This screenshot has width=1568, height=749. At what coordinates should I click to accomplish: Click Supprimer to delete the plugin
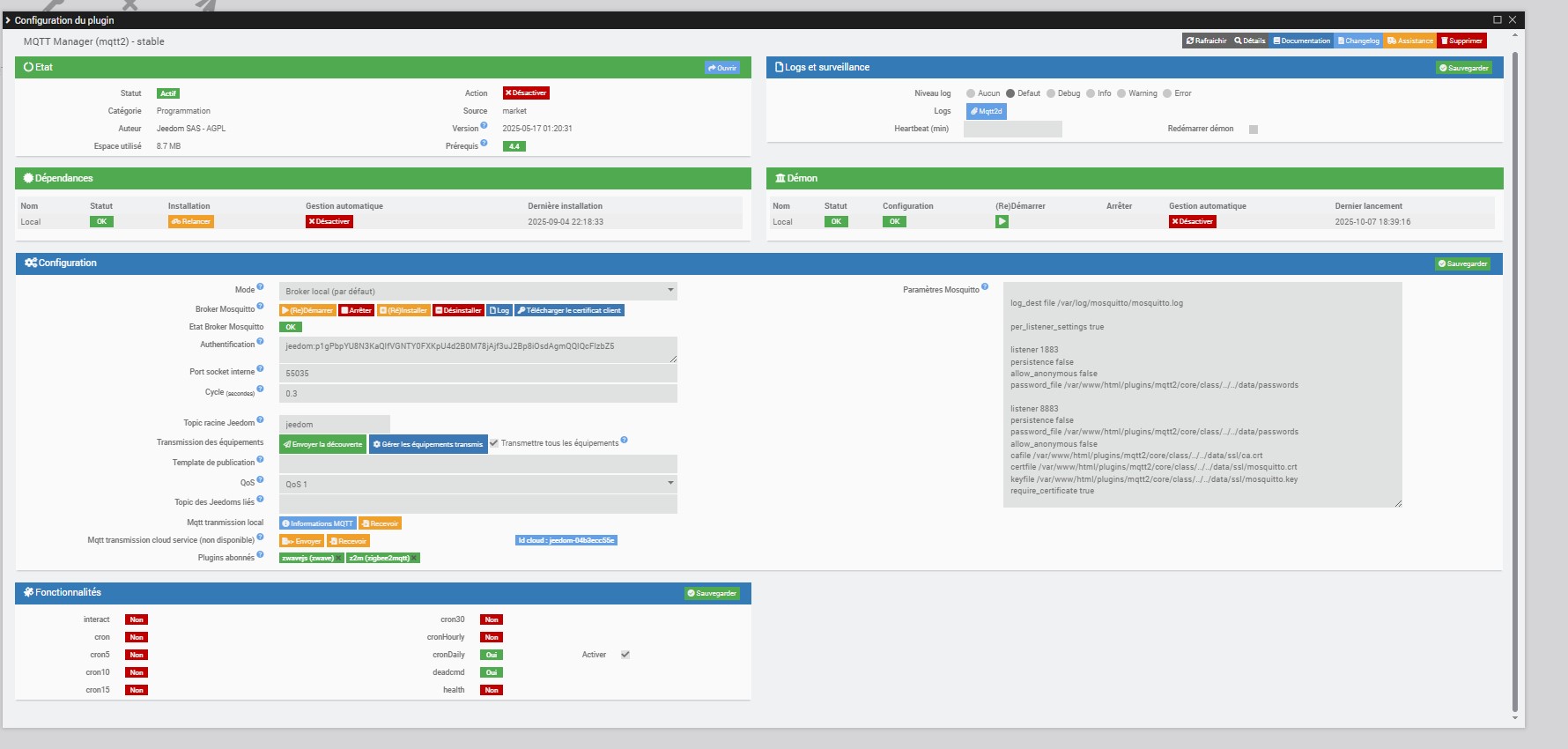pos(1462,41)
